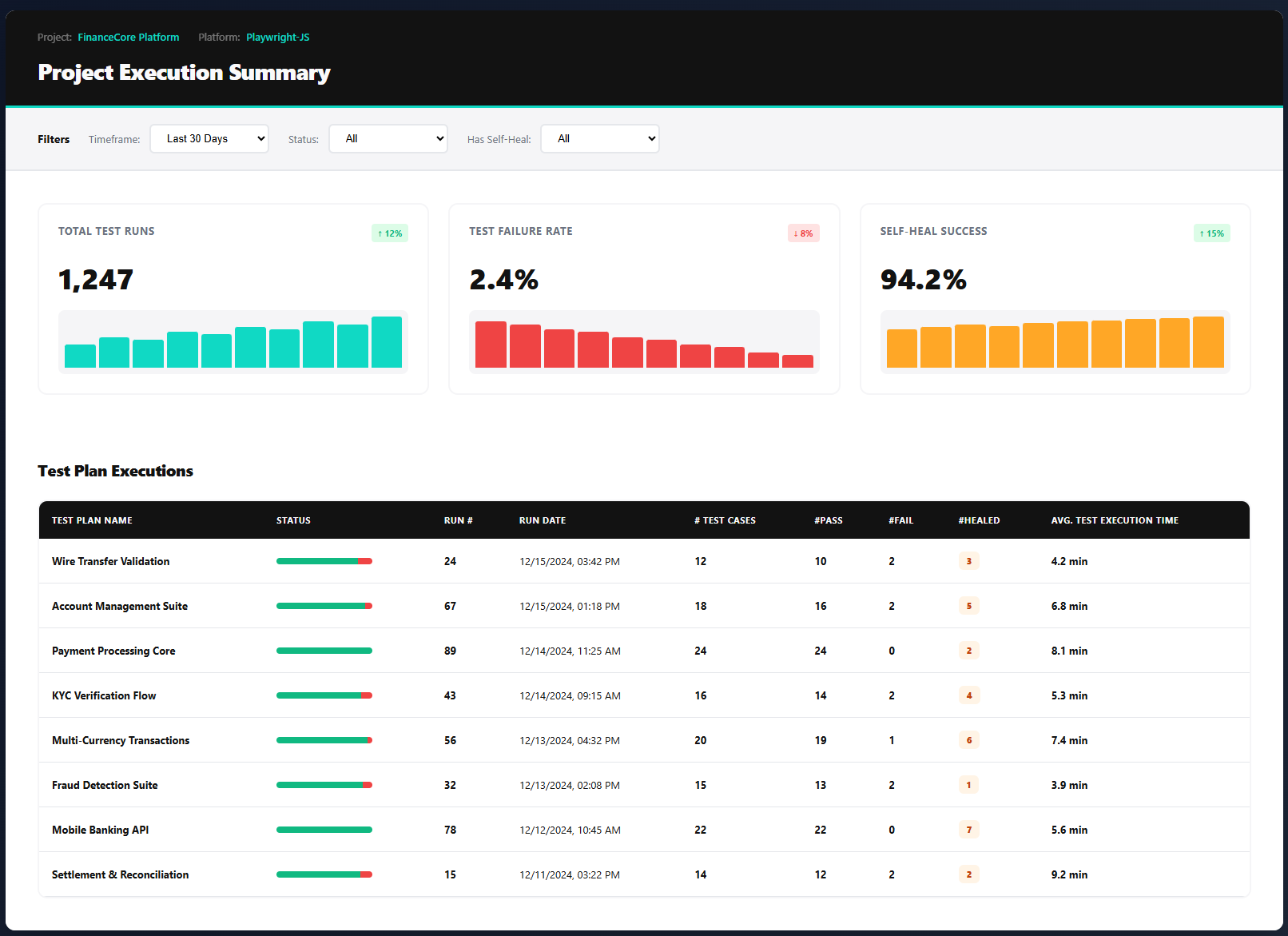
Task: Click the healed badge on KYC Verification Flow row
Action: click(969, 695)
